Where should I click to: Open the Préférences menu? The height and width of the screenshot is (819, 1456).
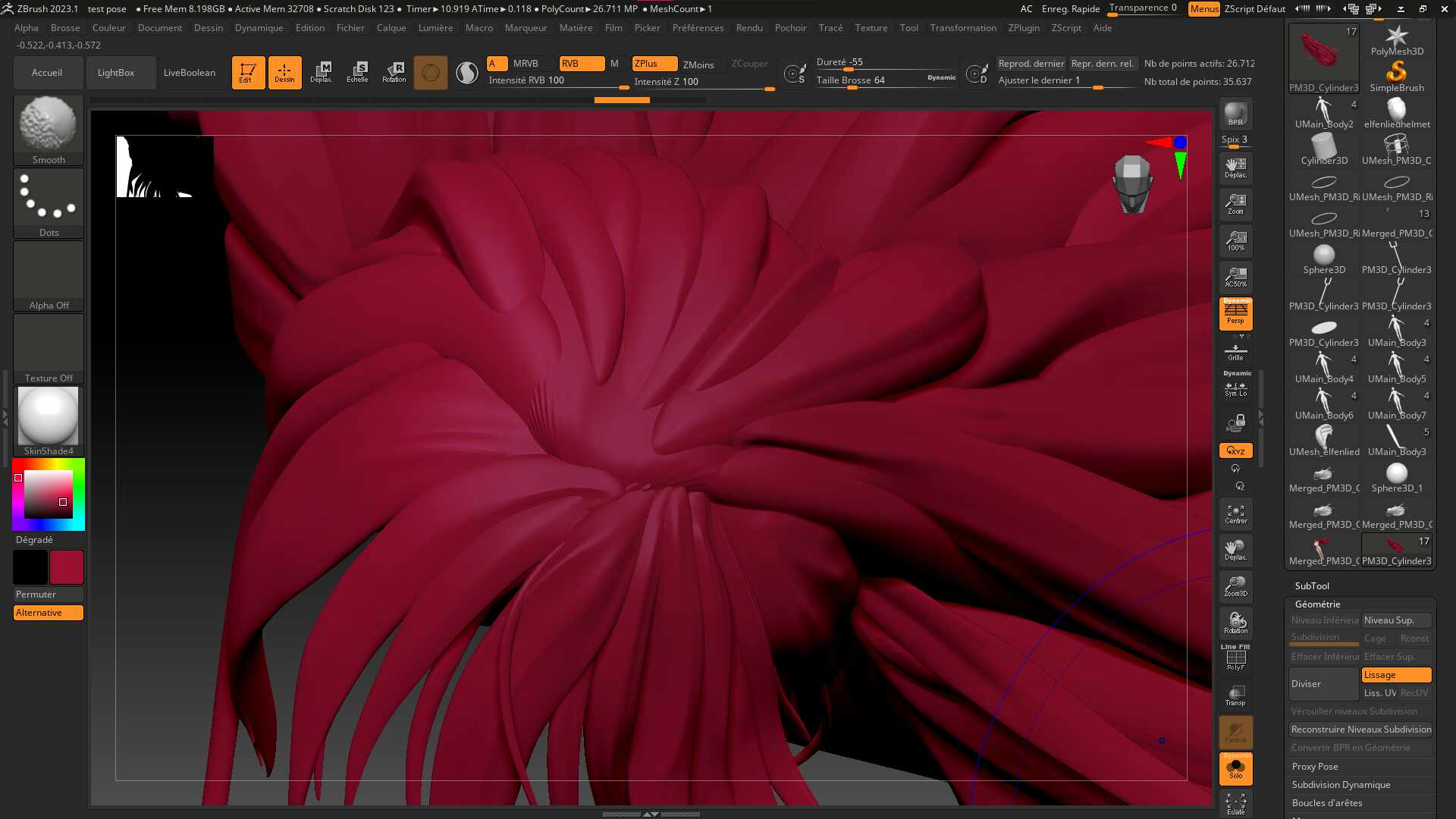[x=698, y=28]
